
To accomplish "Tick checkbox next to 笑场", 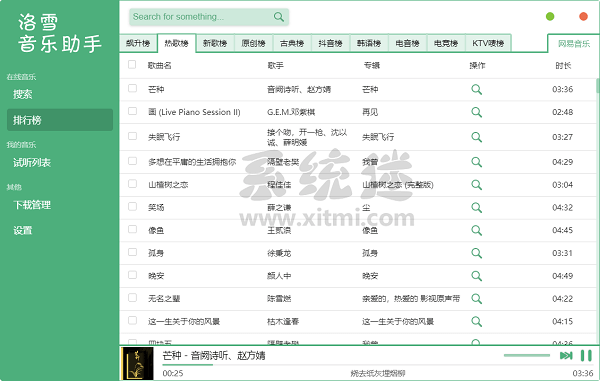I will tap(132, 207).
